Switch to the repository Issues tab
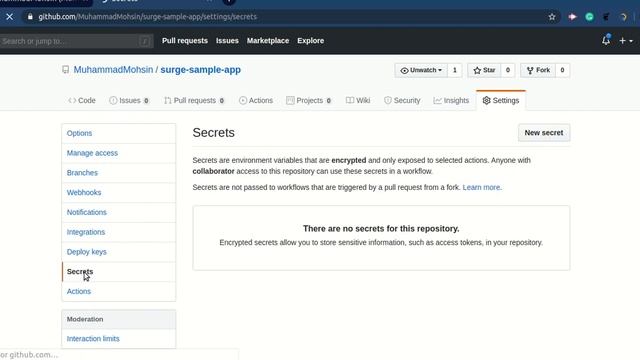 [x=129, y=100]
